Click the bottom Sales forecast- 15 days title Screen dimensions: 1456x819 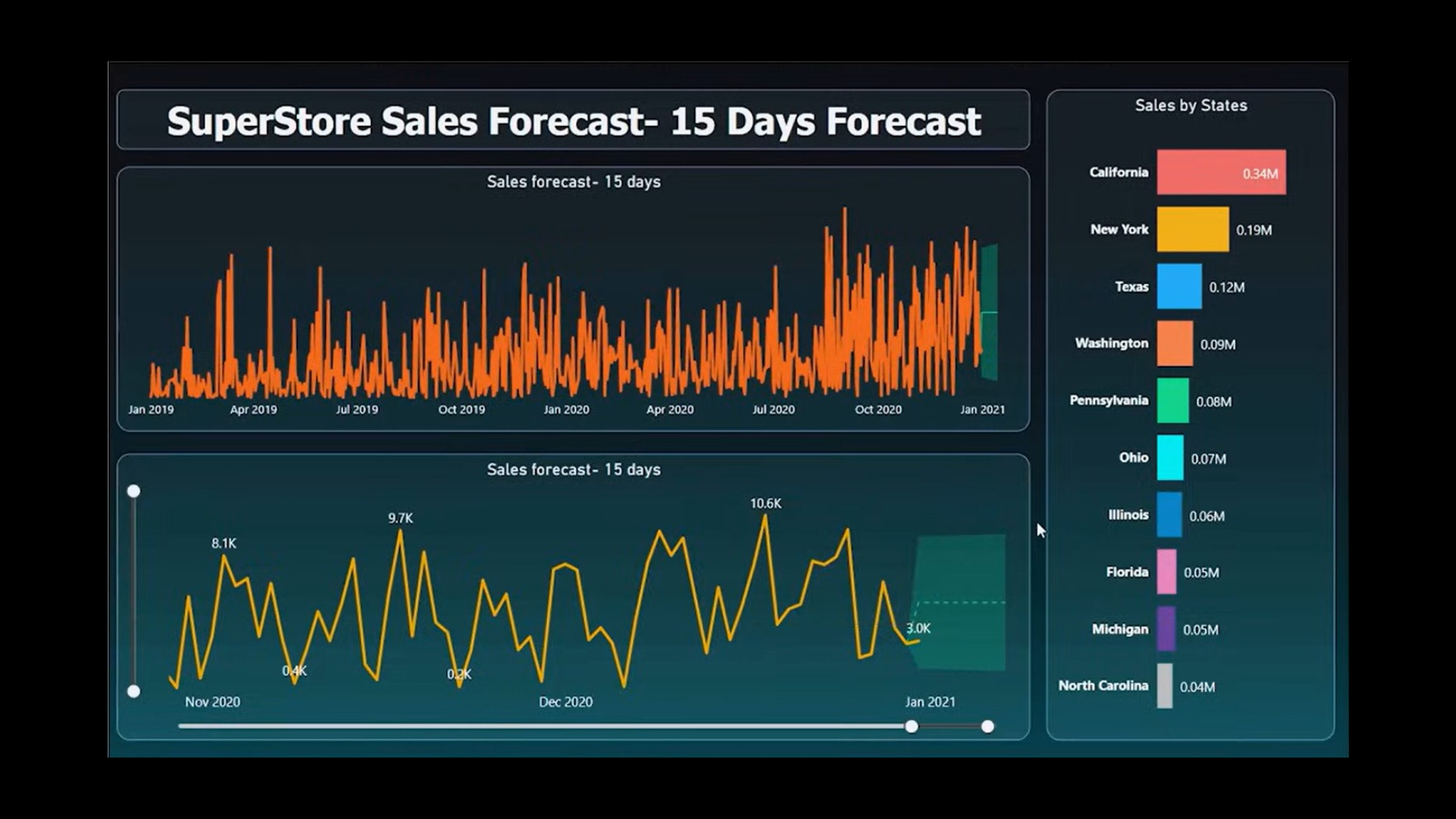pyautogui.click(x=573, y=469)
